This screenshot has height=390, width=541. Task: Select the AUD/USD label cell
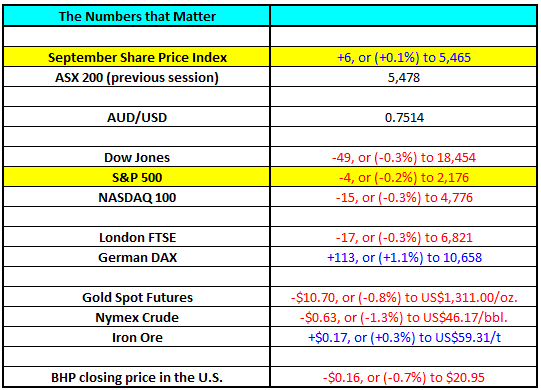click(x=137, y=117)
